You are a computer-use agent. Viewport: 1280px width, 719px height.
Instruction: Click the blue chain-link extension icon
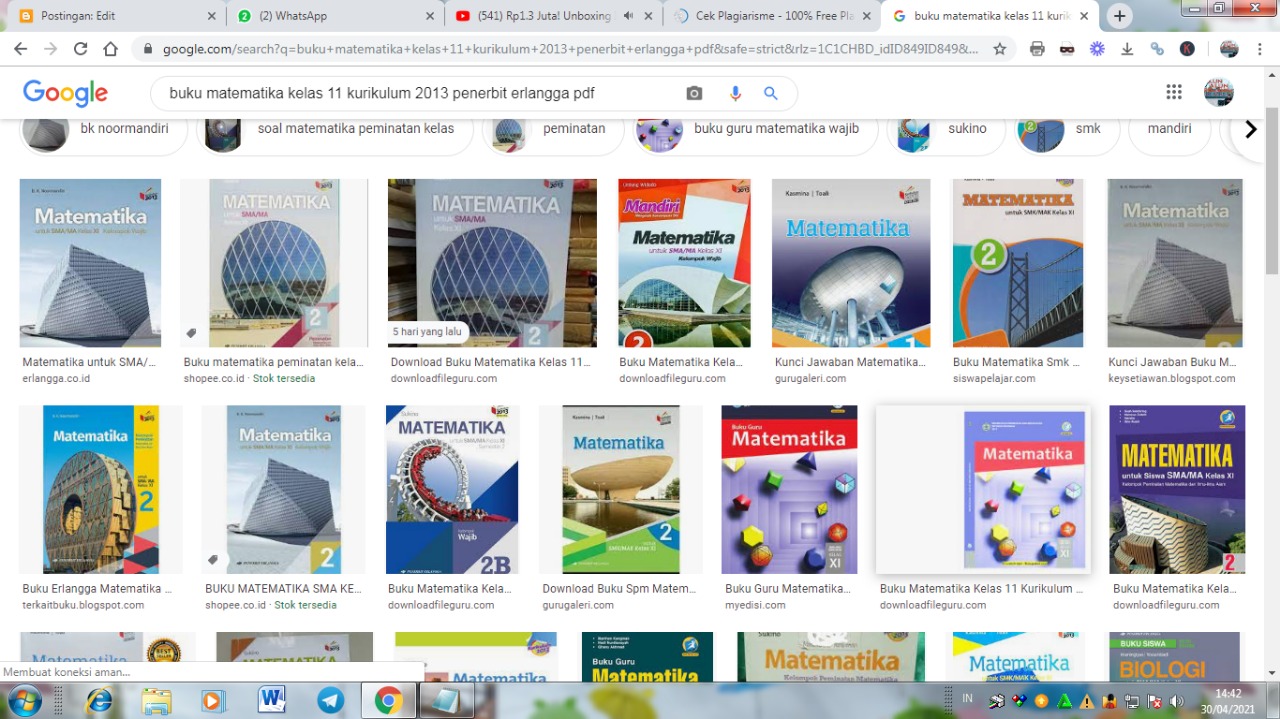coord(1157,48)
